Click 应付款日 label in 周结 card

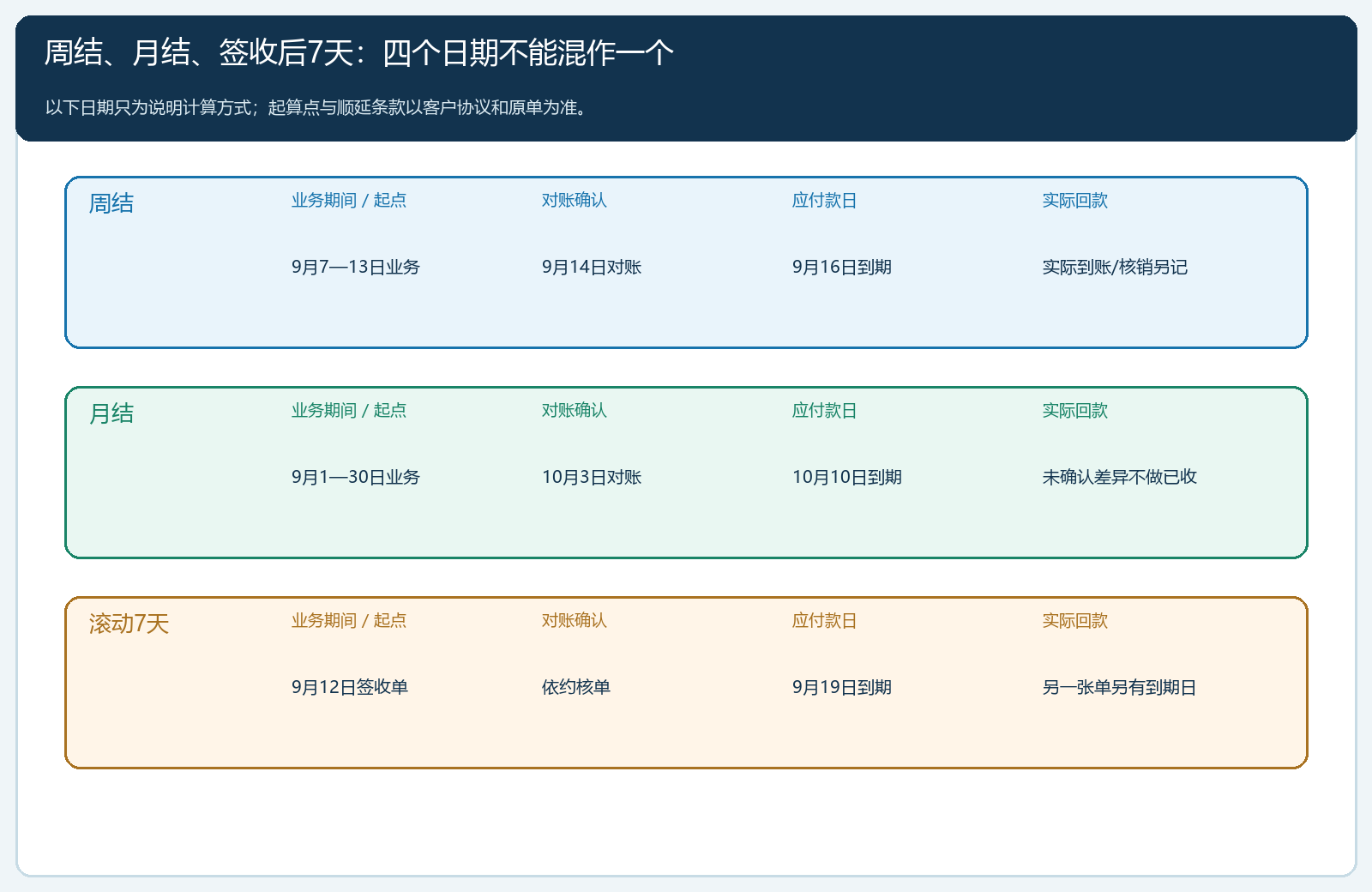click(x=825, y=201)
